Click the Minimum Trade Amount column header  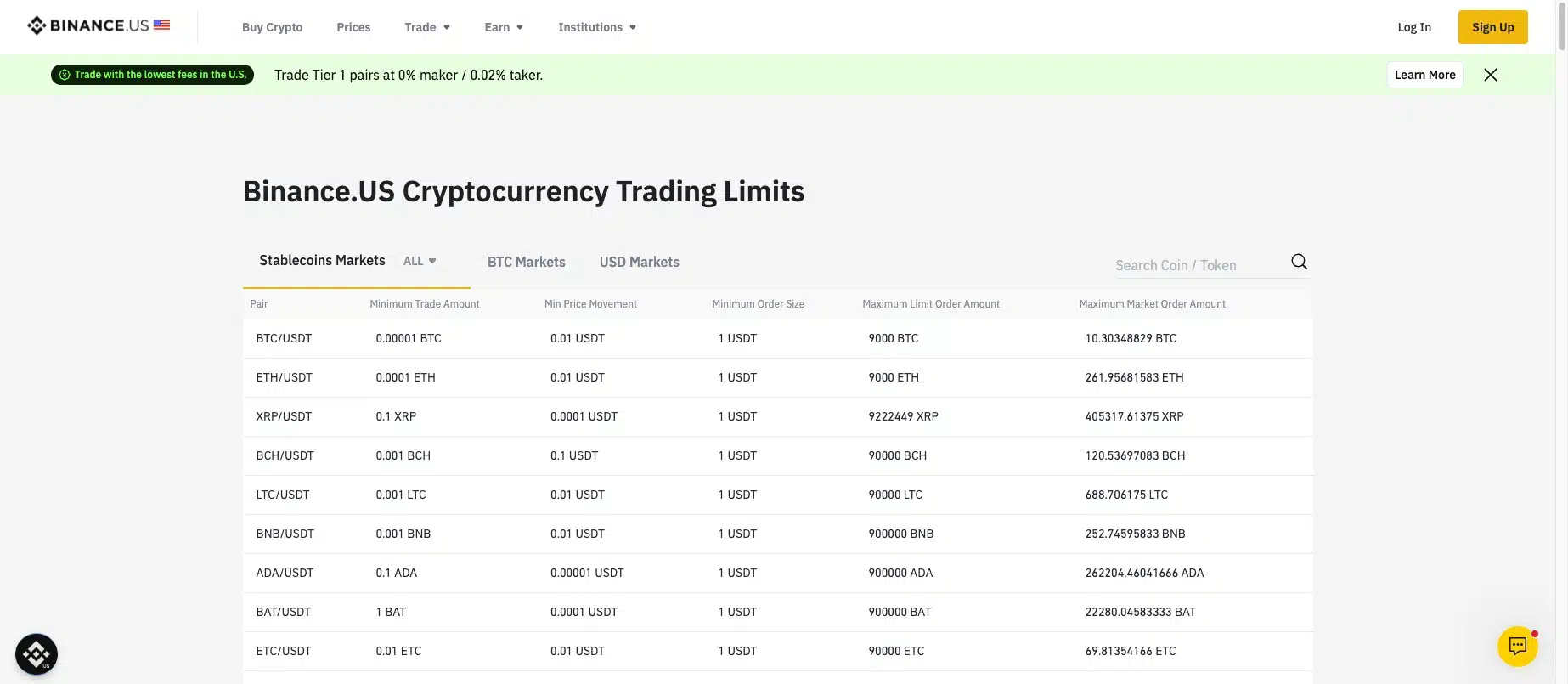pos(425,304)
